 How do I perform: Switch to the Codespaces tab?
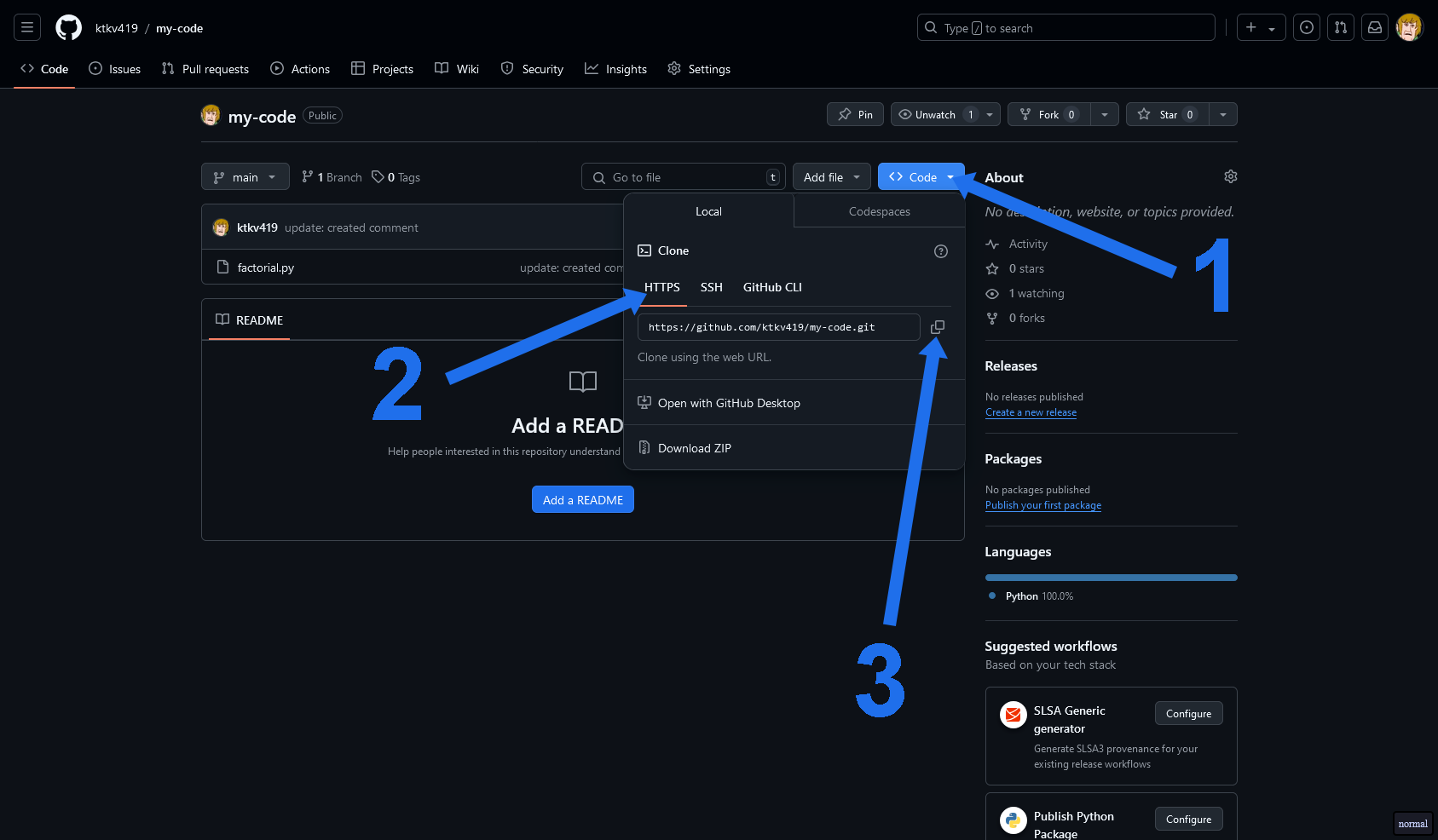pos(880,211)
